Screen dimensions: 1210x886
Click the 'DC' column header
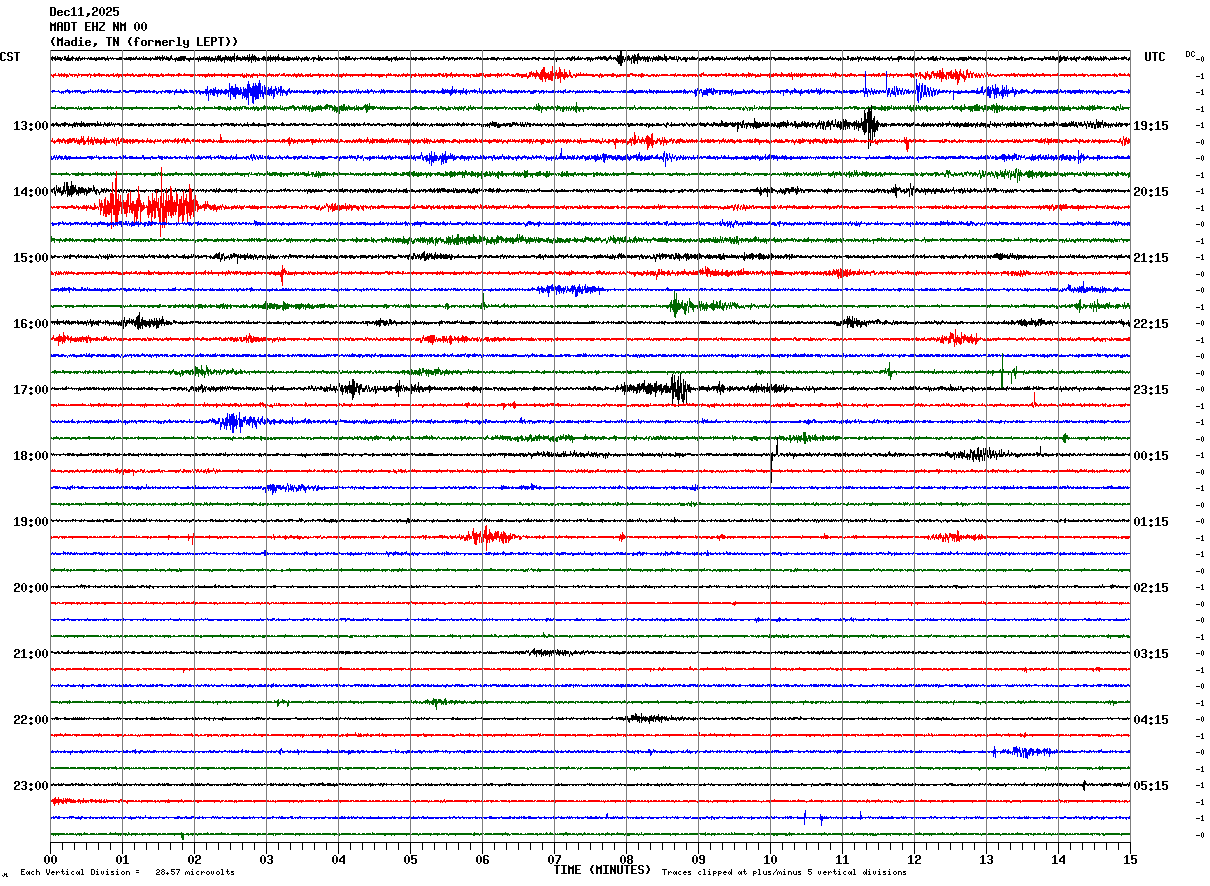pyautogui.click(x=1190, y=54)
